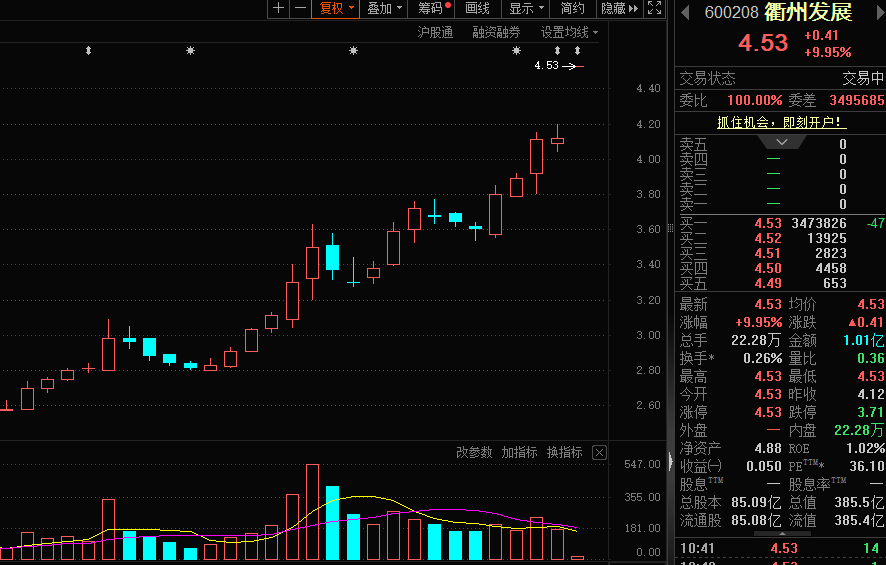
Task: Enter full screen chart mode
Action: pyautogui.click(x=654, y=8)
